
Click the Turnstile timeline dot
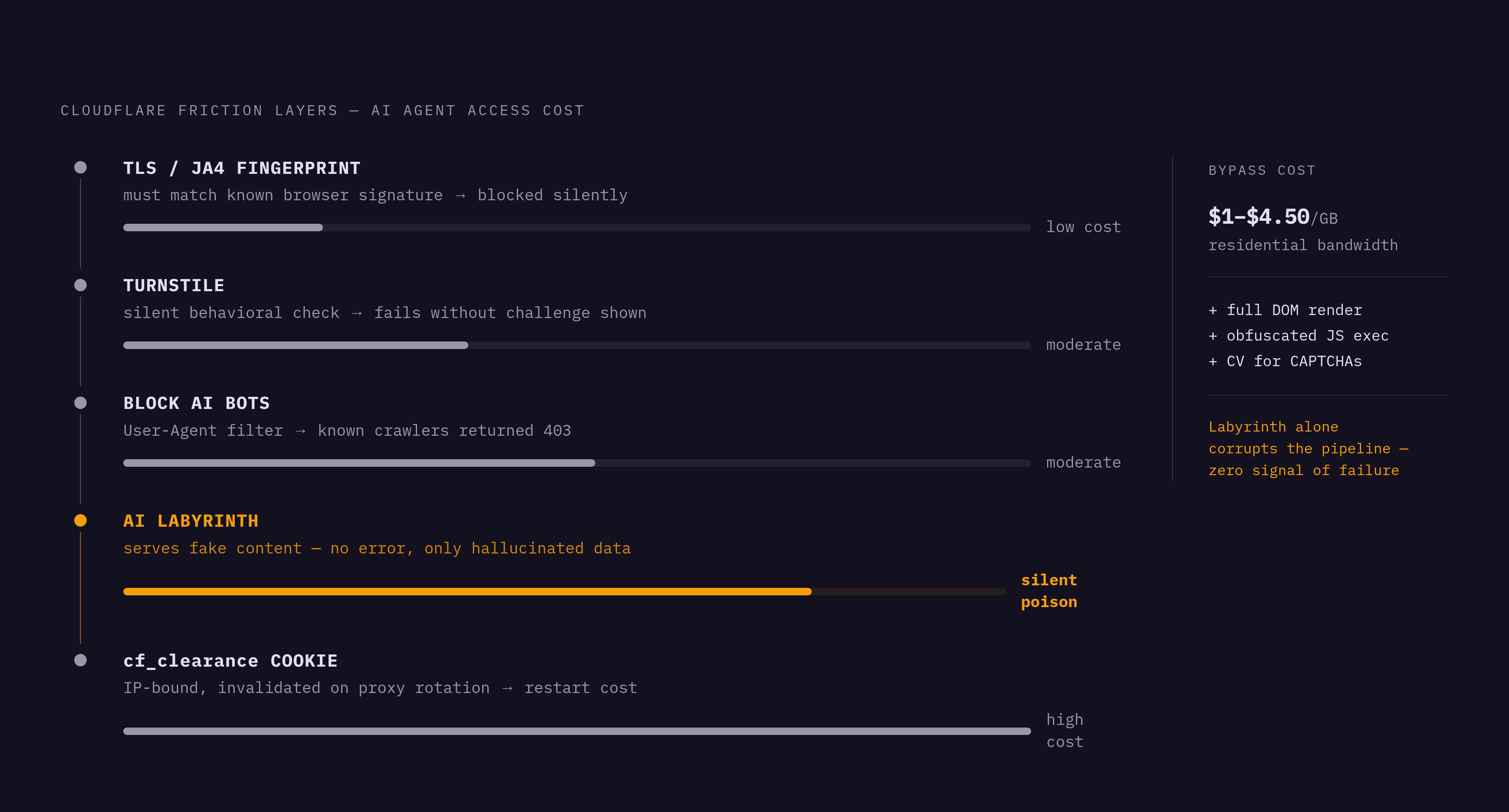pyautogui.click(x=81, y=285)
